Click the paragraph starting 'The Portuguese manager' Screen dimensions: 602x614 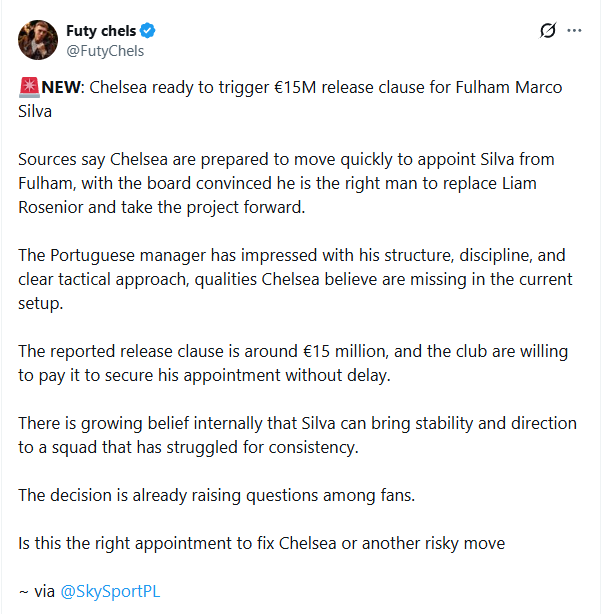pyautogui.click(x=295, y=277)
